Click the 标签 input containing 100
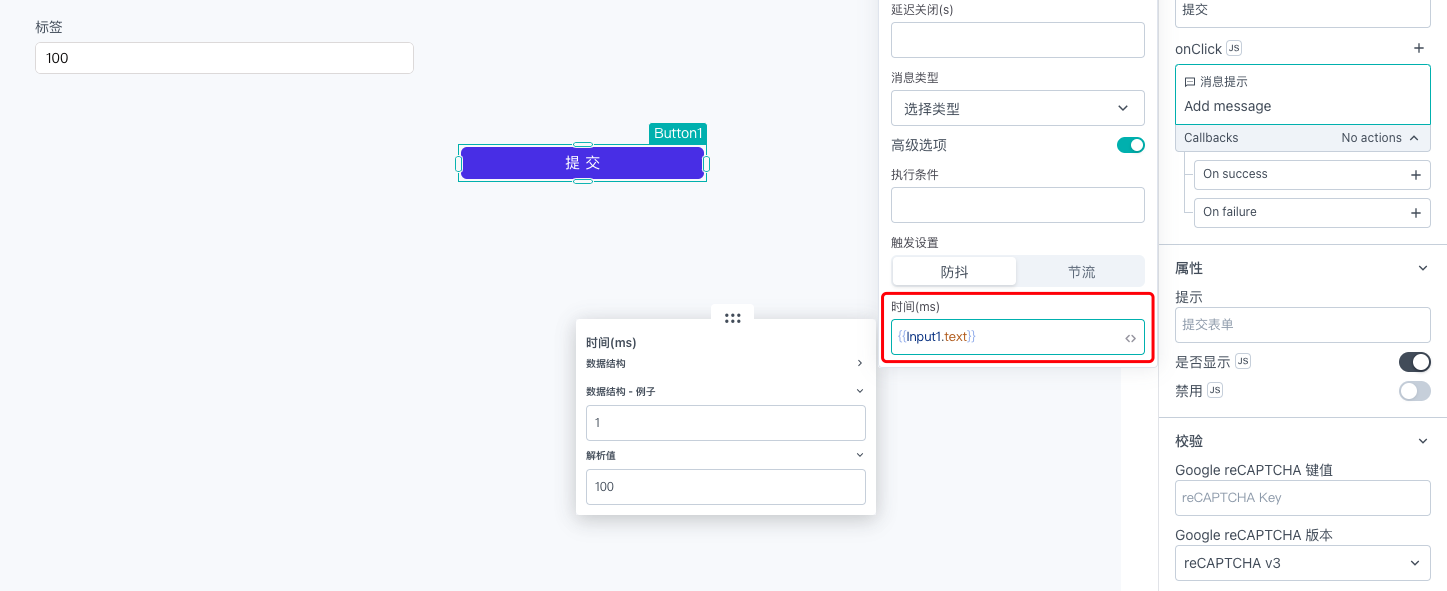Screen dimensions: 1447x591 click(x=224, y=58)
